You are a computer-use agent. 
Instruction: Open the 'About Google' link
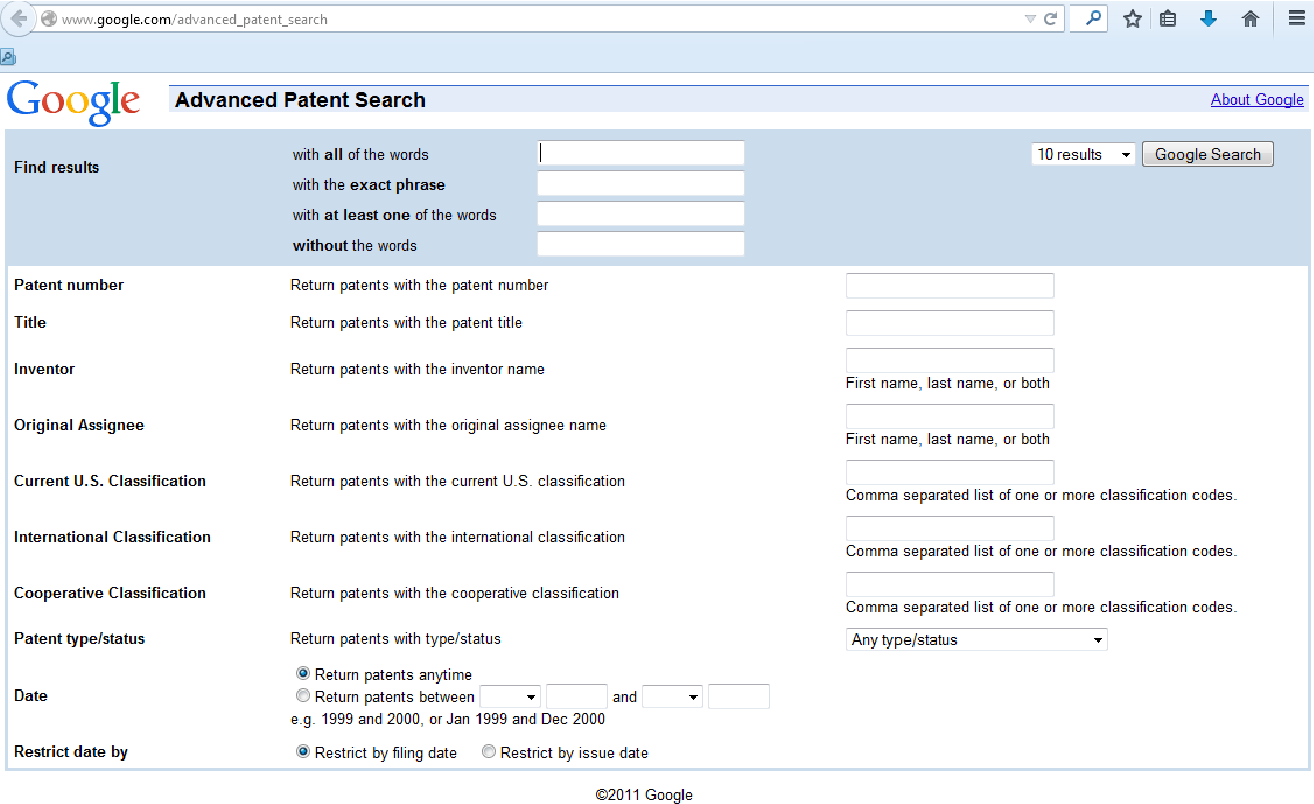click(1257, 99)
